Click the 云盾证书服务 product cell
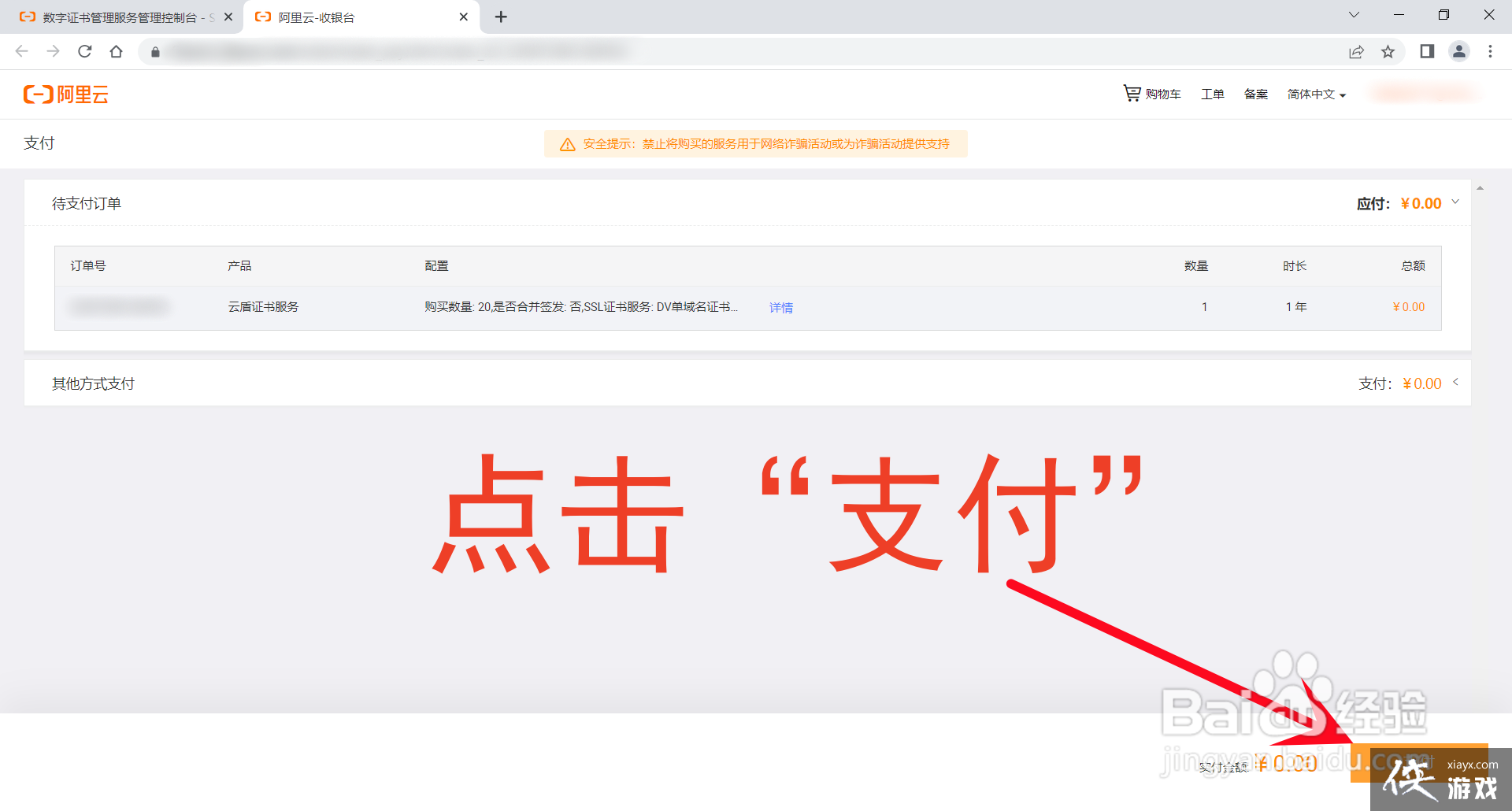The height and width of the screenshot is (811, 1512). (263, 306)
